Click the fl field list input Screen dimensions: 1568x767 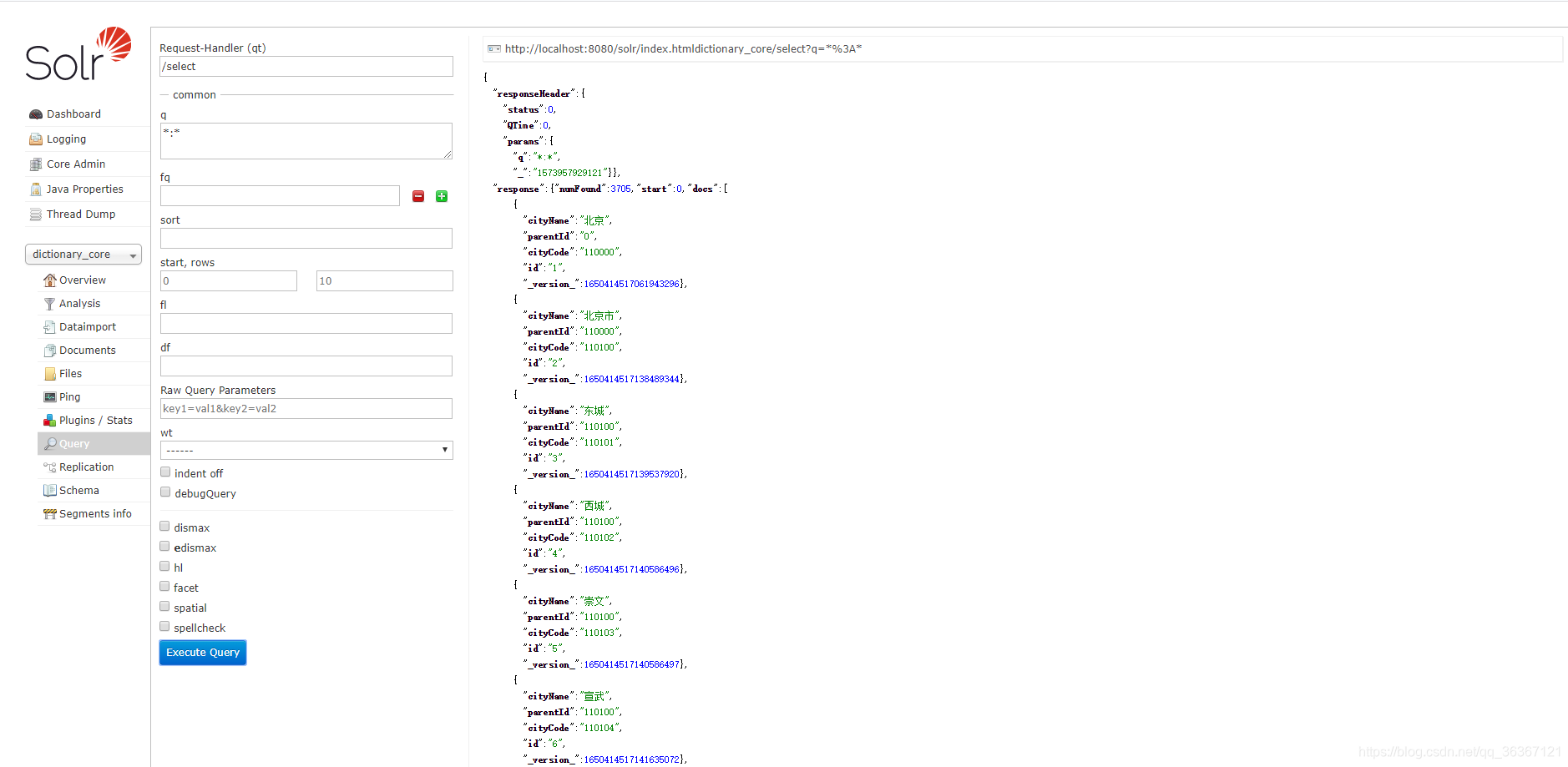tap(306, 324)
